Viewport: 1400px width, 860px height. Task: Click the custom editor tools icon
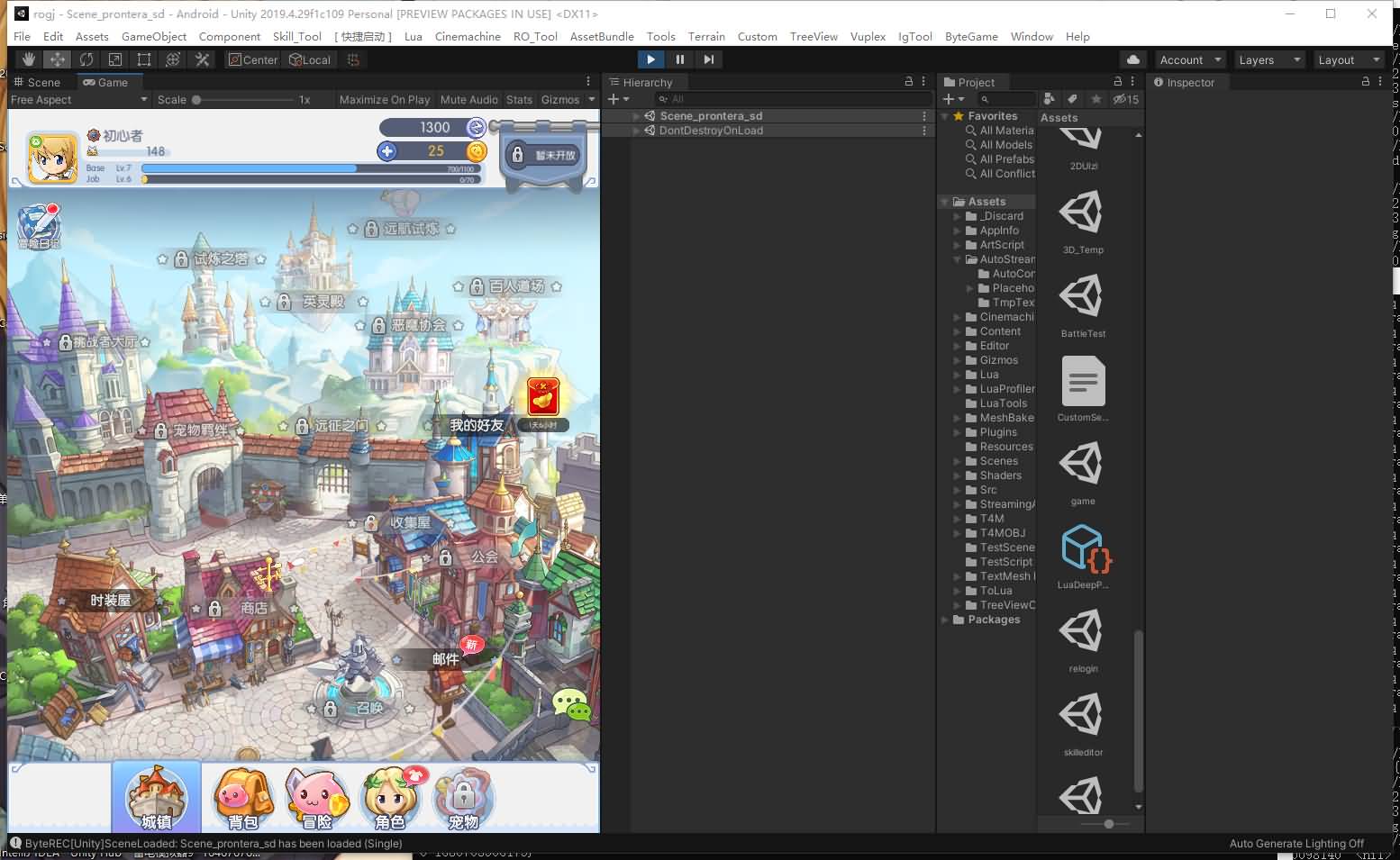tap(203, 59)
